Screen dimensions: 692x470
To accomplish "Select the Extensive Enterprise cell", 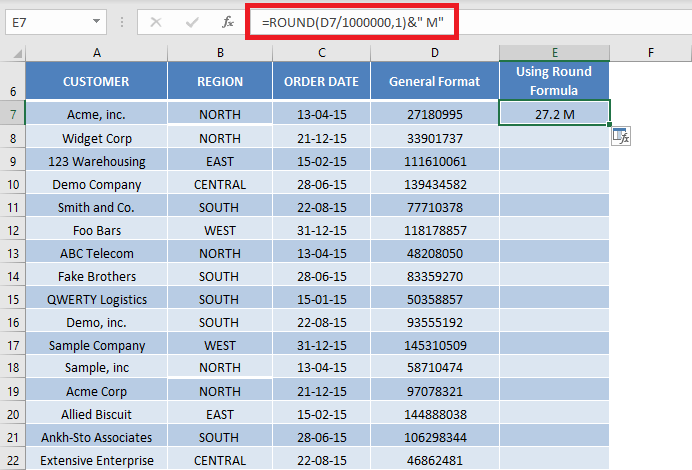I will (96, 460).
